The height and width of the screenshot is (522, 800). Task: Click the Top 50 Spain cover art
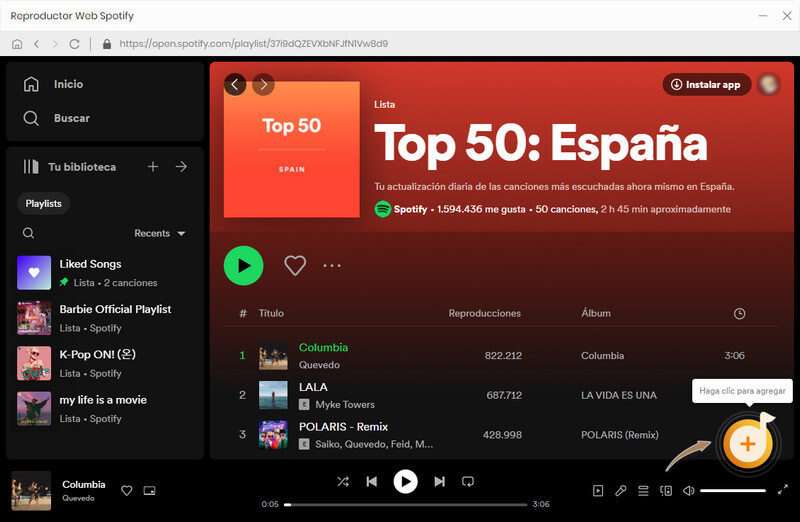(292, 150)
